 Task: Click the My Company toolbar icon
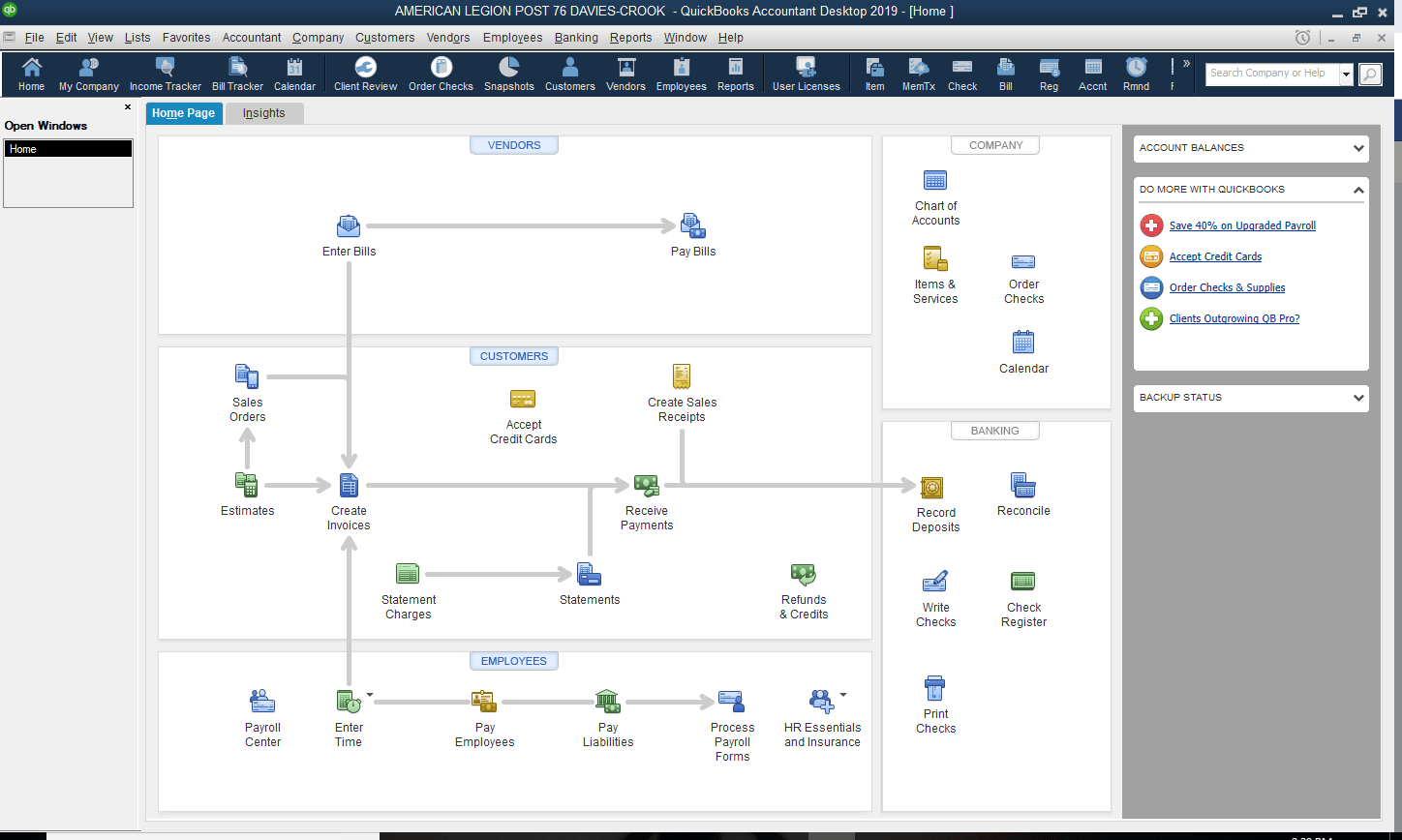point(89,74)
